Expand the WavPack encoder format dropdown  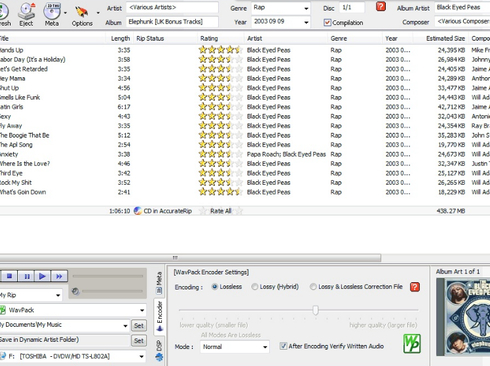pos(142,310)
